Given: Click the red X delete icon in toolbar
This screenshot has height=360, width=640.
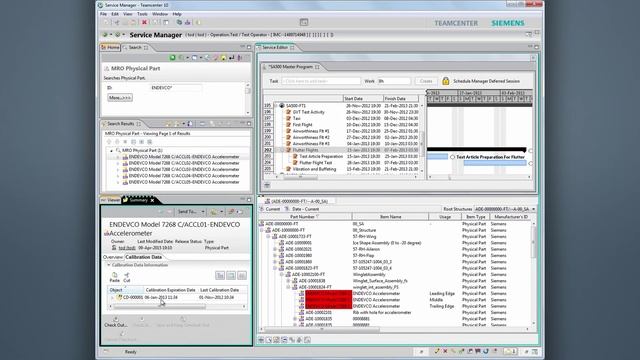Looking at the screenshot, I should [x=144, y=22].
